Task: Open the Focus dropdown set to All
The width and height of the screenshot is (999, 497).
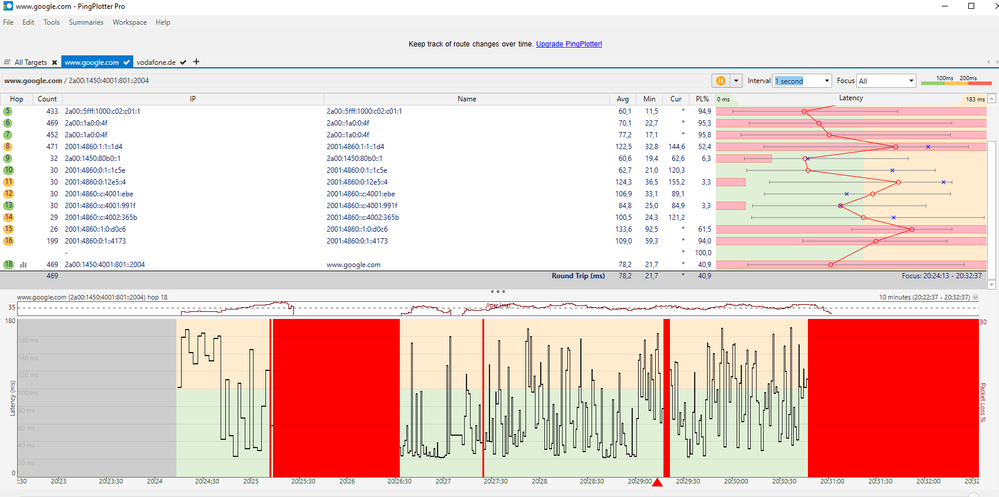Action: coord(886,81)
